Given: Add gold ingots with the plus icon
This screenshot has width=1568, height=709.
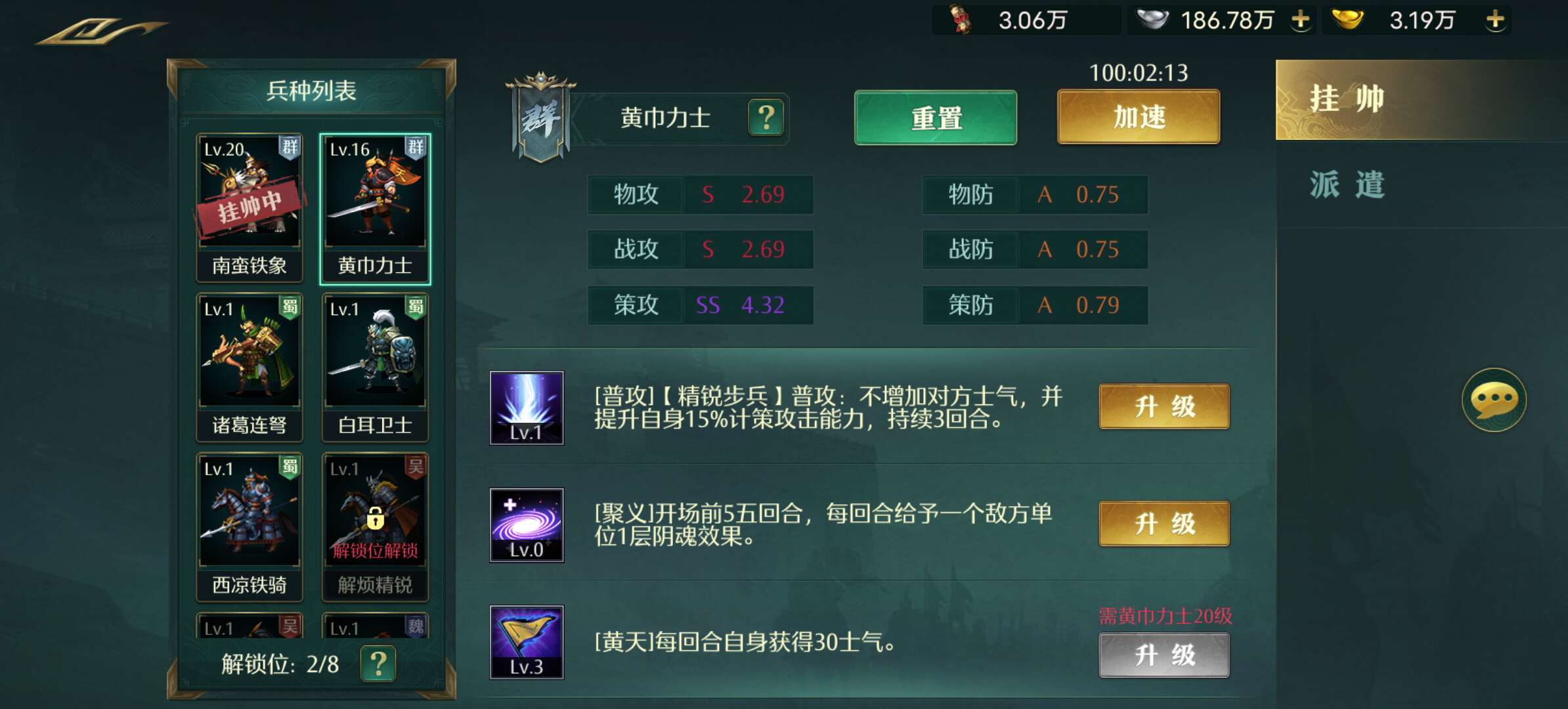Looking at the screenshot, I should click(x=1495, y=20).
